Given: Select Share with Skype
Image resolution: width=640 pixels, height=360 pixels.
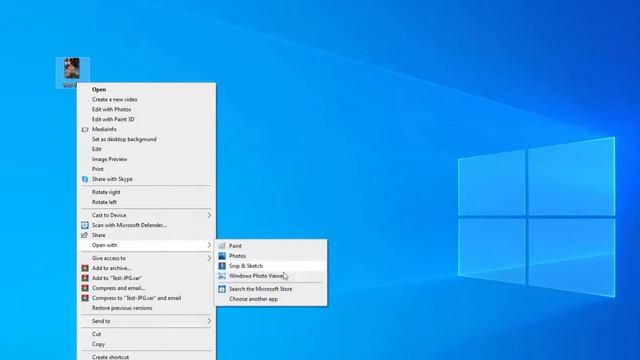Looking at the screenshot, I should click(x=146, y=179).
